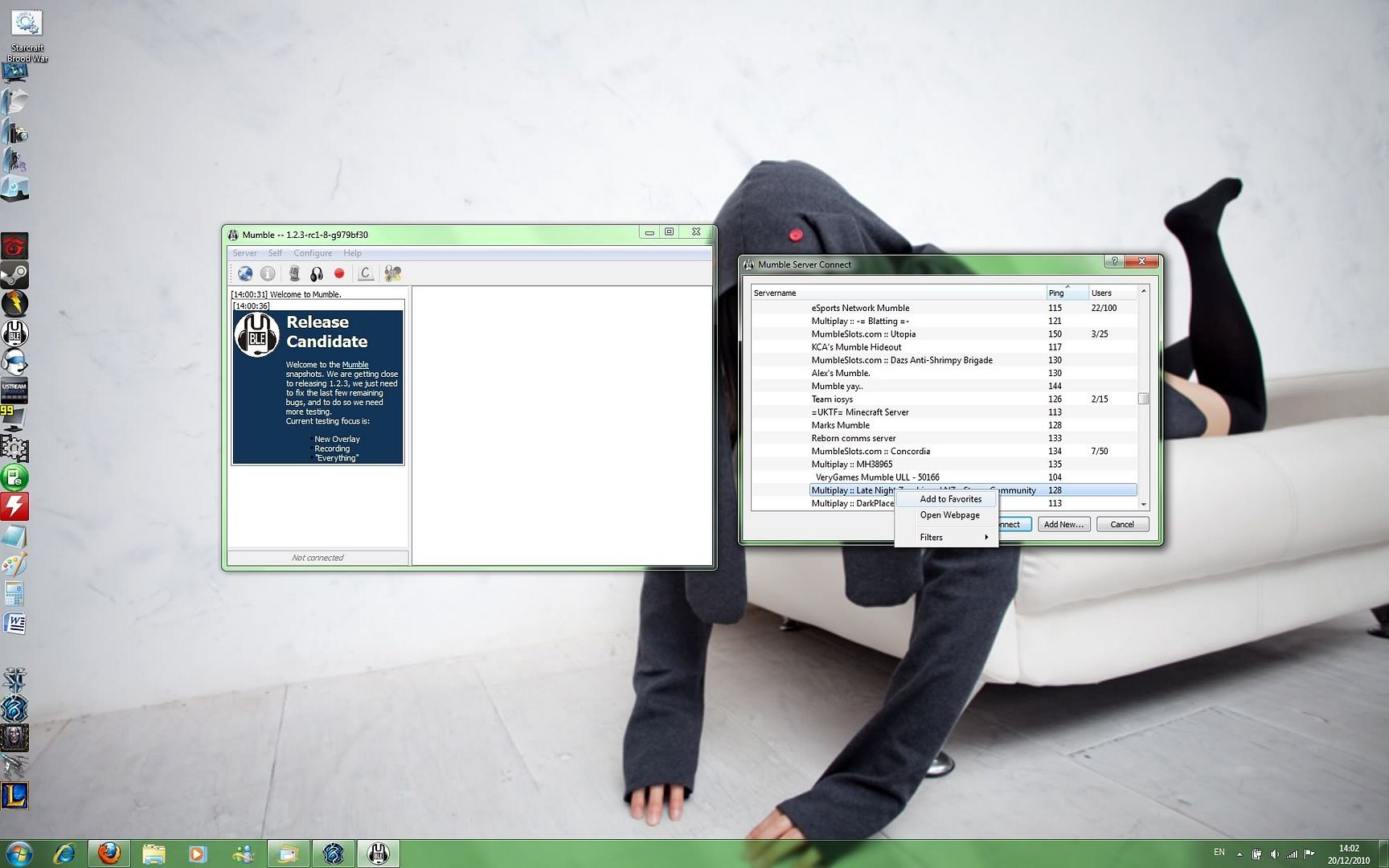Select 'Multiplay :: MH38965' server row
The image size is (1389, 868).
(x=944, y=465)
